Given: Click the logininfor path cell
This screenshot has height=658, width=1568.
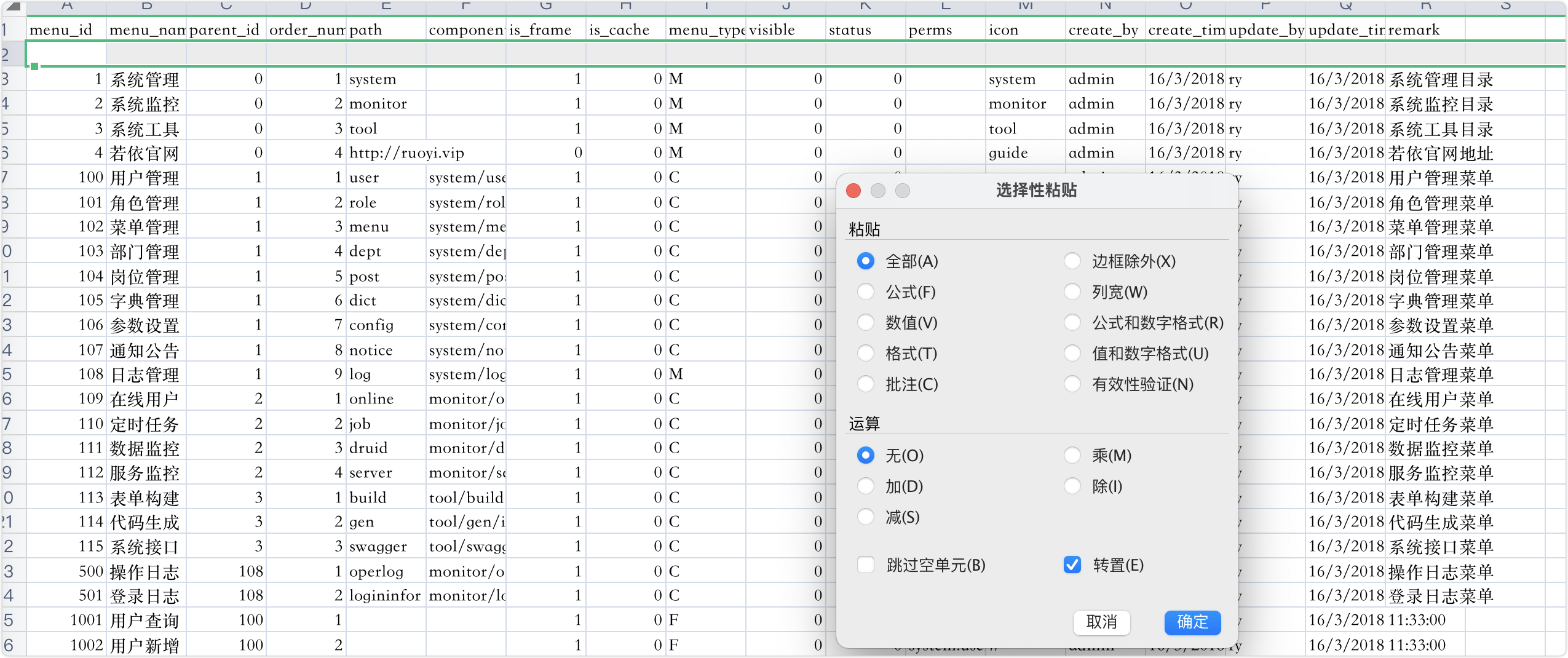Looking at the screenshot, I should (386, 595).
